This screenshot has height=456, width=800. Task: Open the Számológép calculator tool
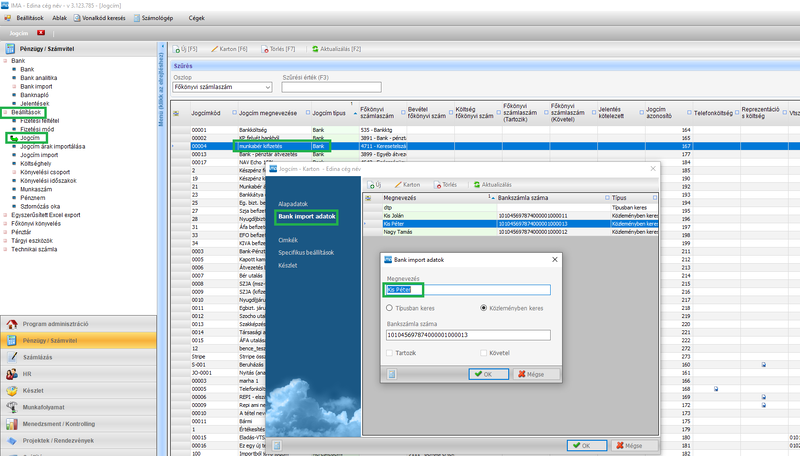pos(164,18)
